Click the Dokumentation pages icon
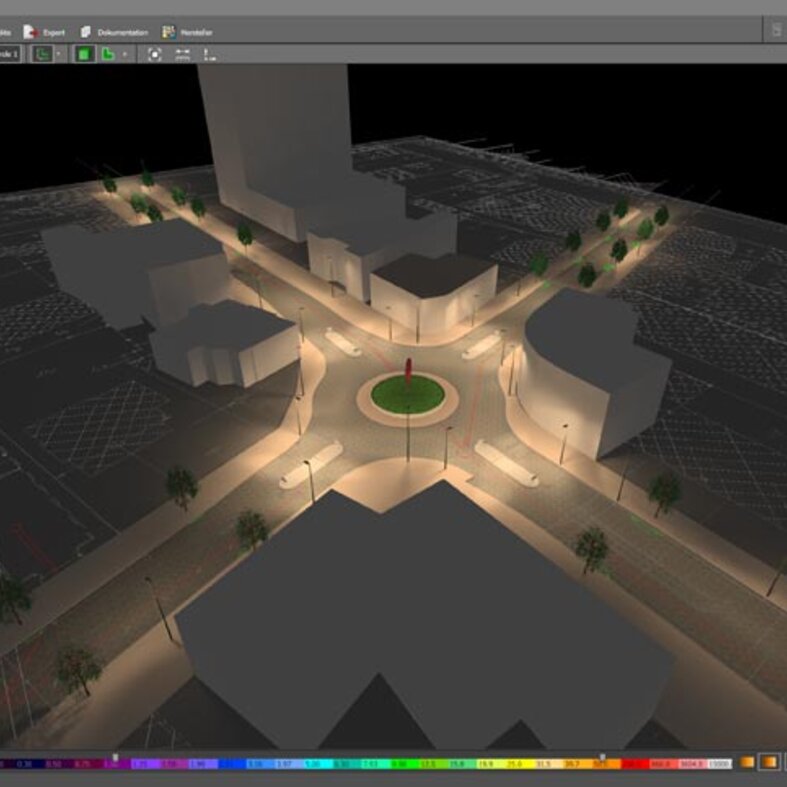The width and height of the screenshot is (787, 787). click(86, 32)
